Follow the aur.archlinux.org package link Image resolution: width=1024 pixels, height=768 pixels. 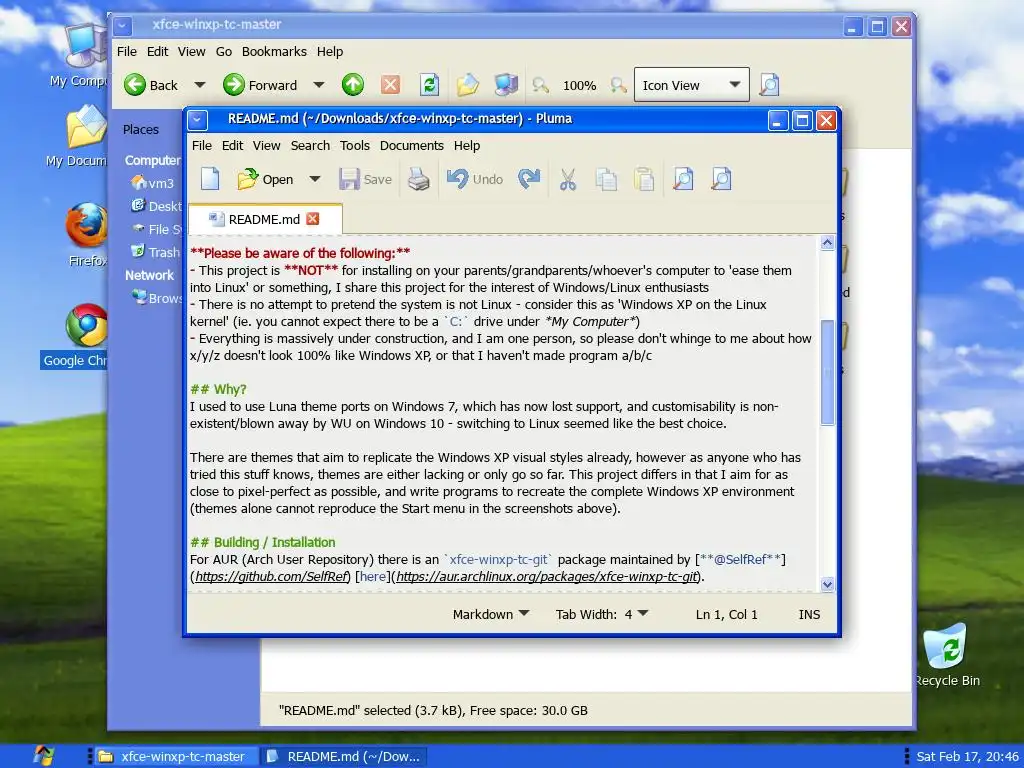coord(547,577)
